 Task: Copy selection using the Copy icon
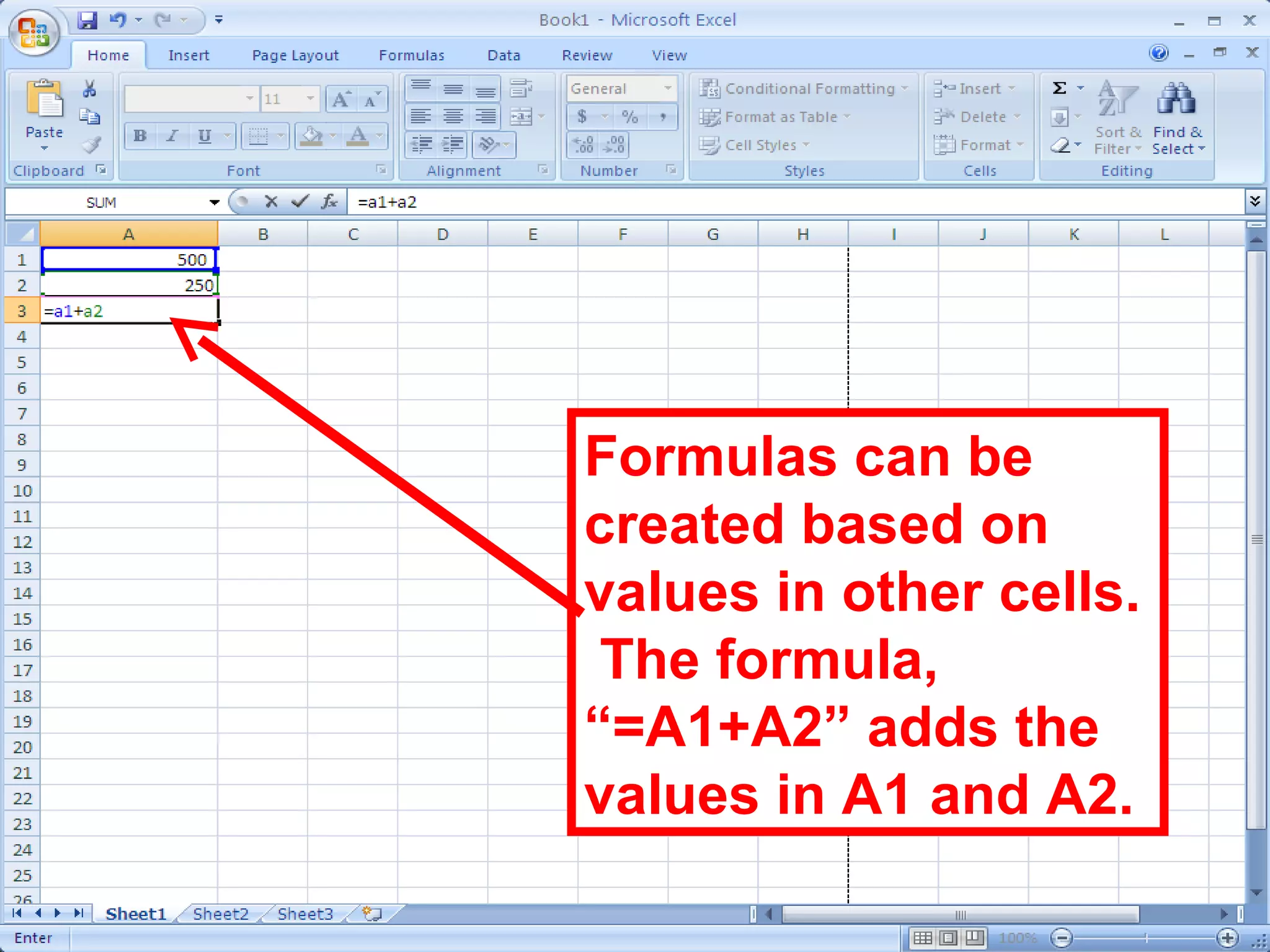click(90, 117)
